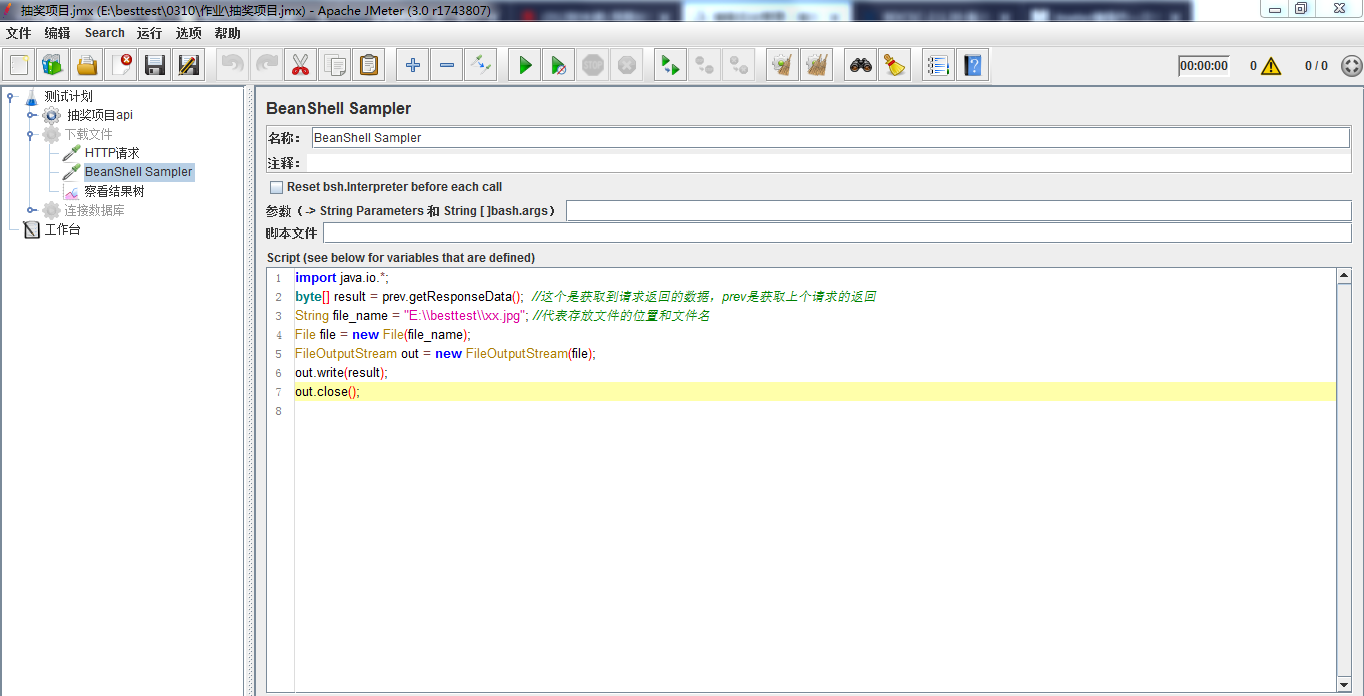
Task: Click the Redo arrow icon
Action: 267,66
